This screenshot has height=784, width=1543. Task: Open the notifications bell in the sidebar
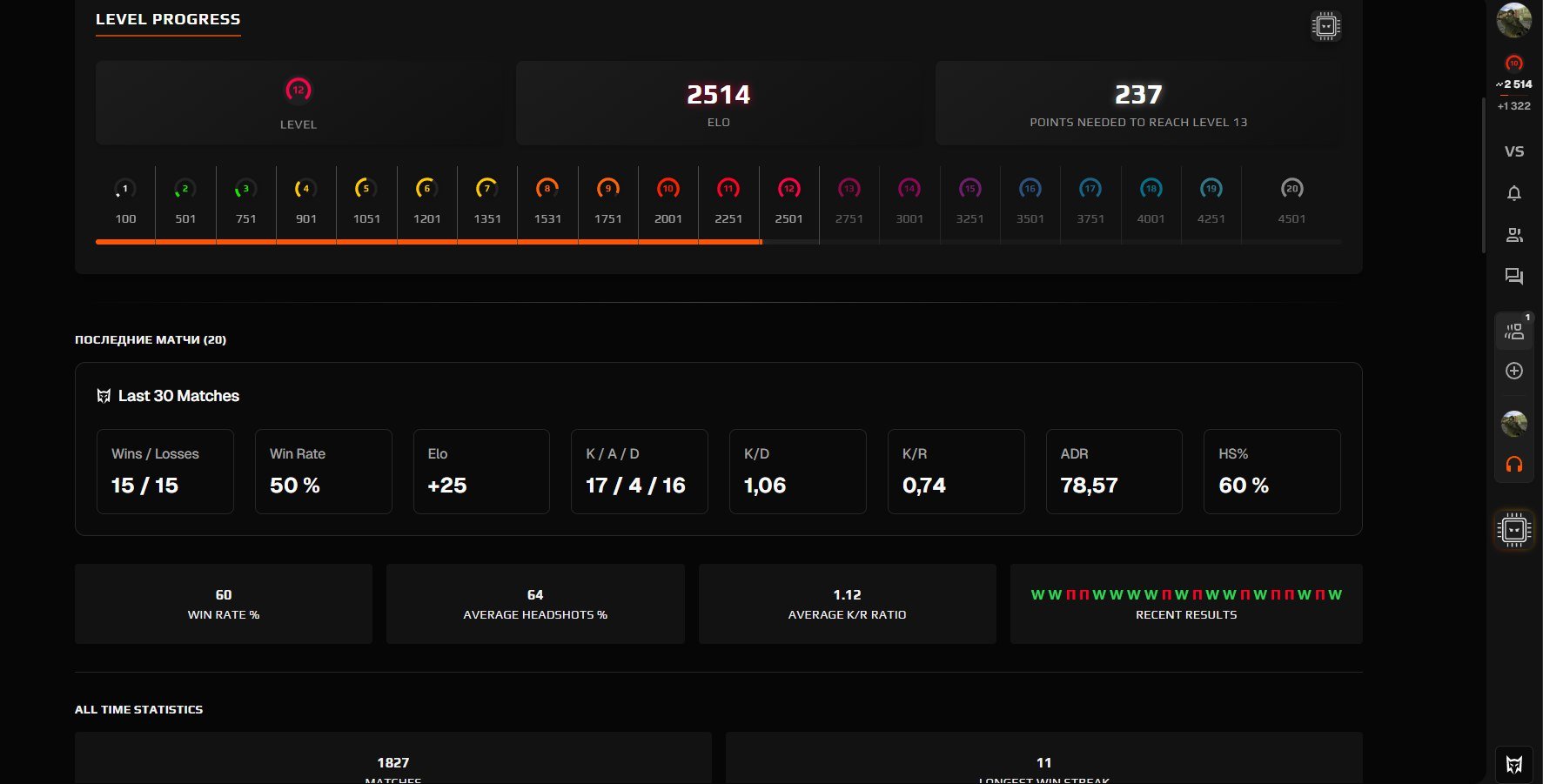click(1514, 193)
